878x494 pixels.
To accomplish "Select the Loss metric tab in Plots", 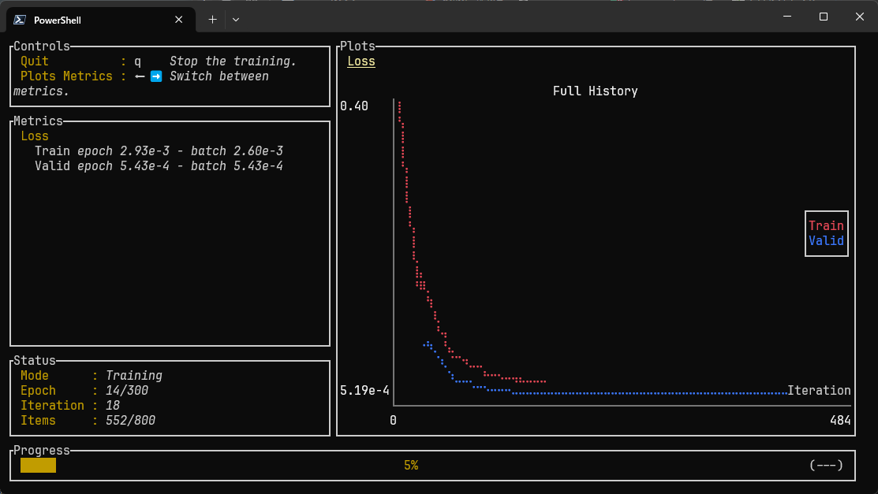I will point(361,61).
